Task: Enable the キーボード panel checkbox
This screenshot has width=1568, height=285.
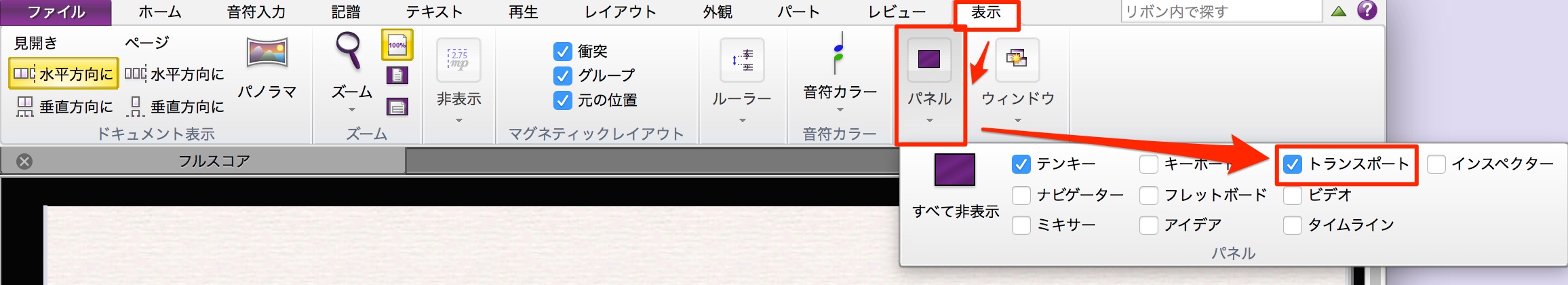Action: pyautogui.click(x=1148, y=164)
